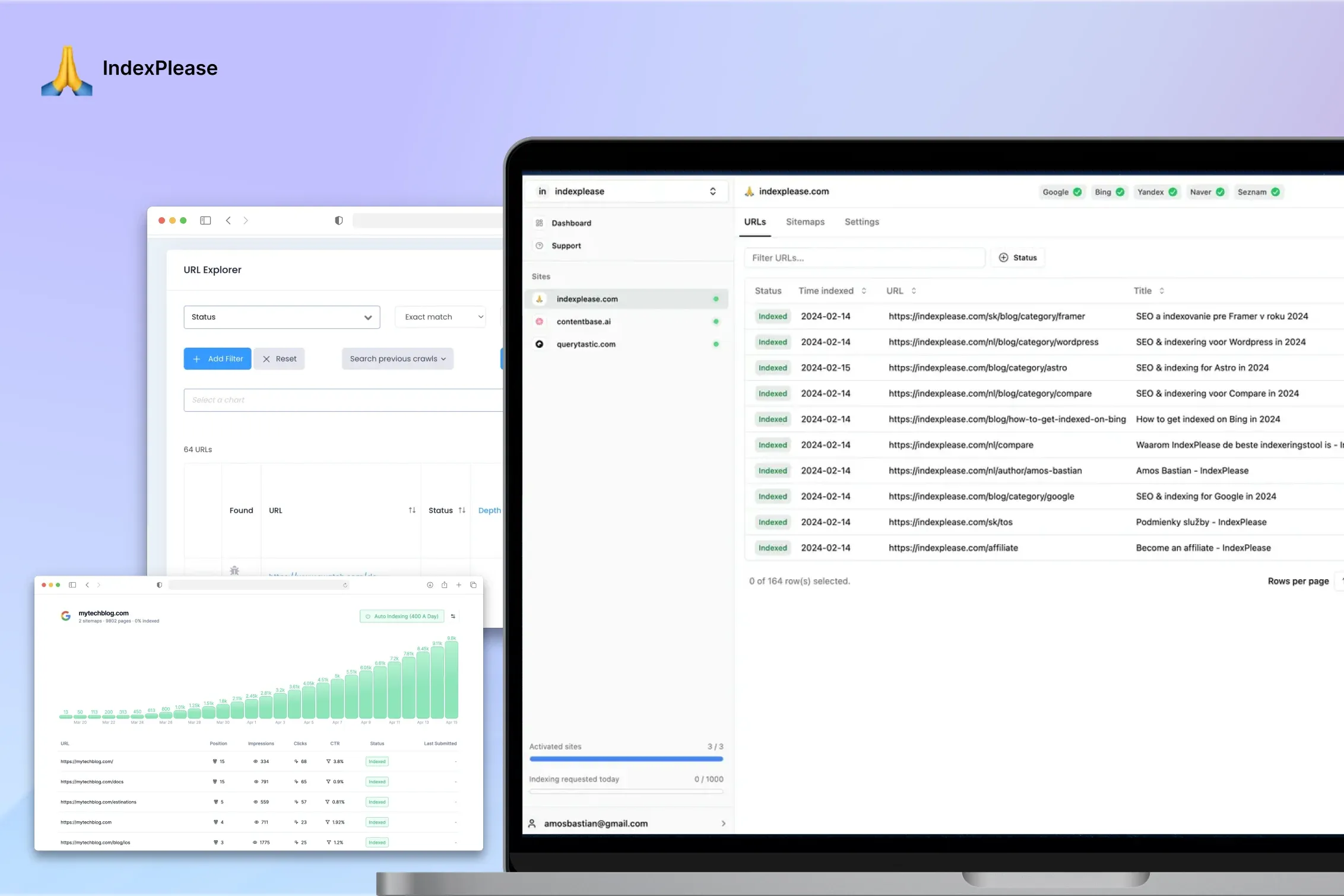
Task: Open the Exact match dropdown
Action: 441,317
